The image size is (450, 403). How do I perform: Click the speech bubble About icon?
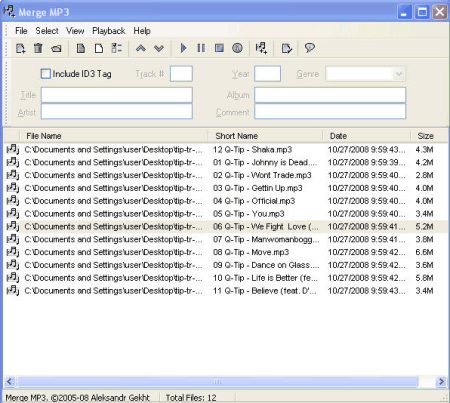click(309, 48)
